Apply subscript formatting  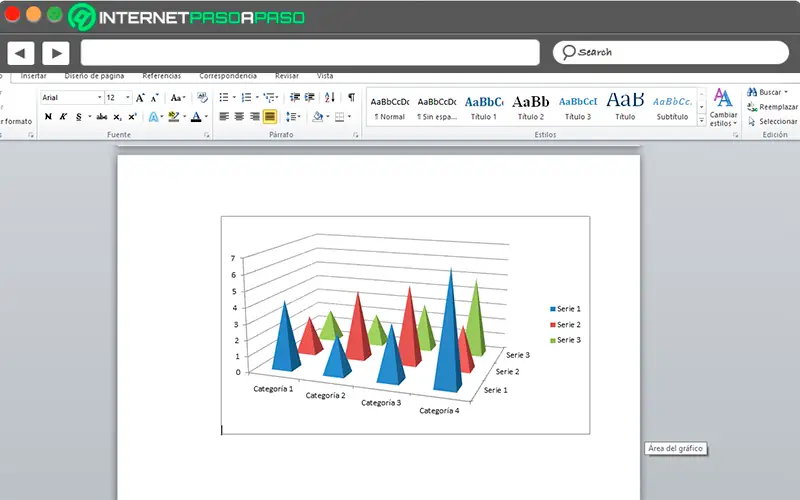point(117,117)
